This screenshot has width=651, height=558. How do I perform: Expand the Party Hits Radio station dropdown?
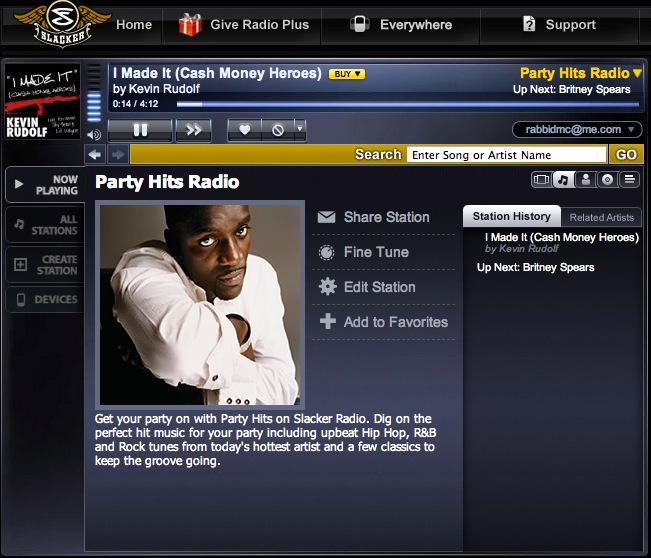581,73
